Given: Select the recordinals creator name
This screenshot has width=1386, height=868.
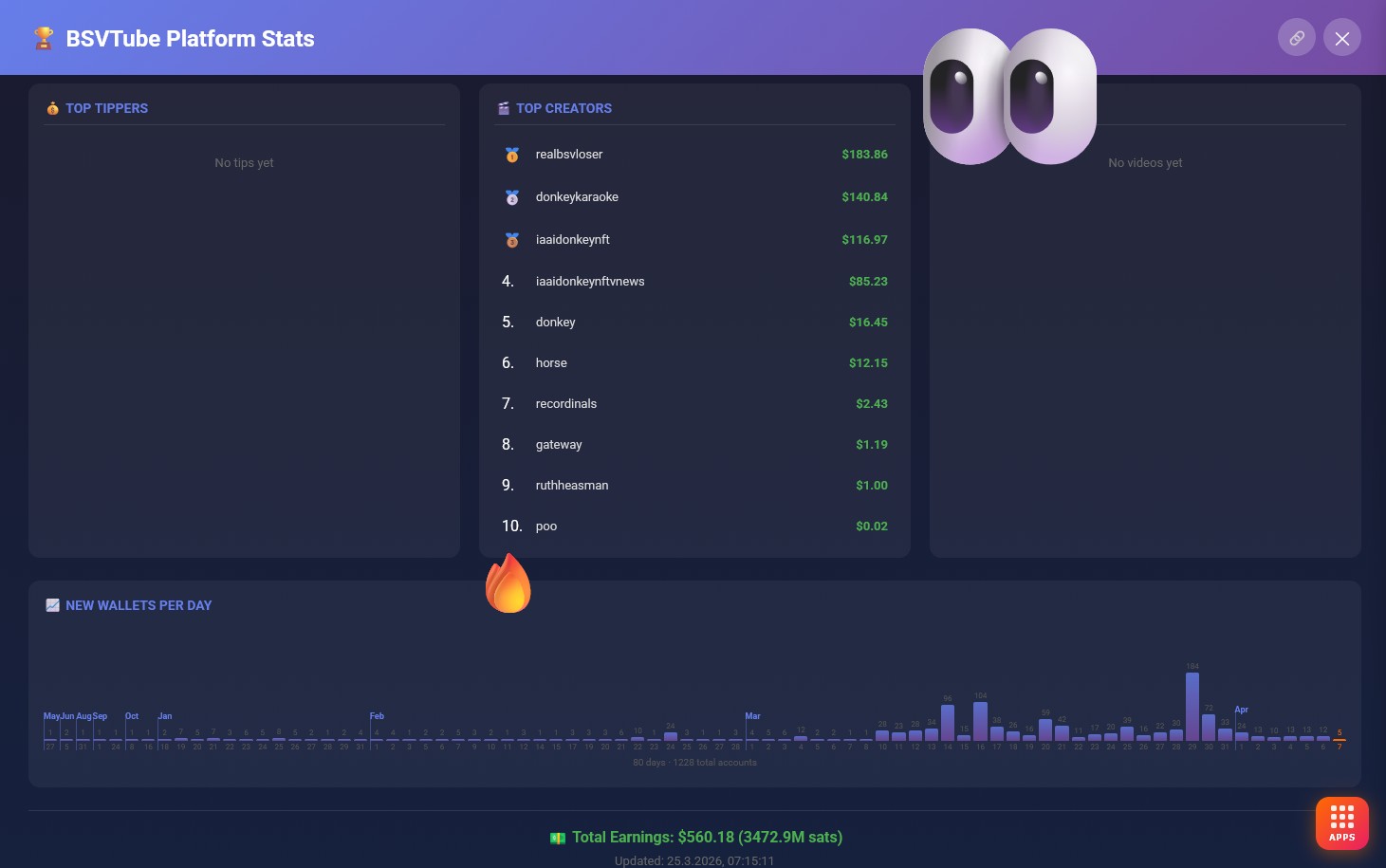Looking at the screenshot, I should [x=565, y=404].
